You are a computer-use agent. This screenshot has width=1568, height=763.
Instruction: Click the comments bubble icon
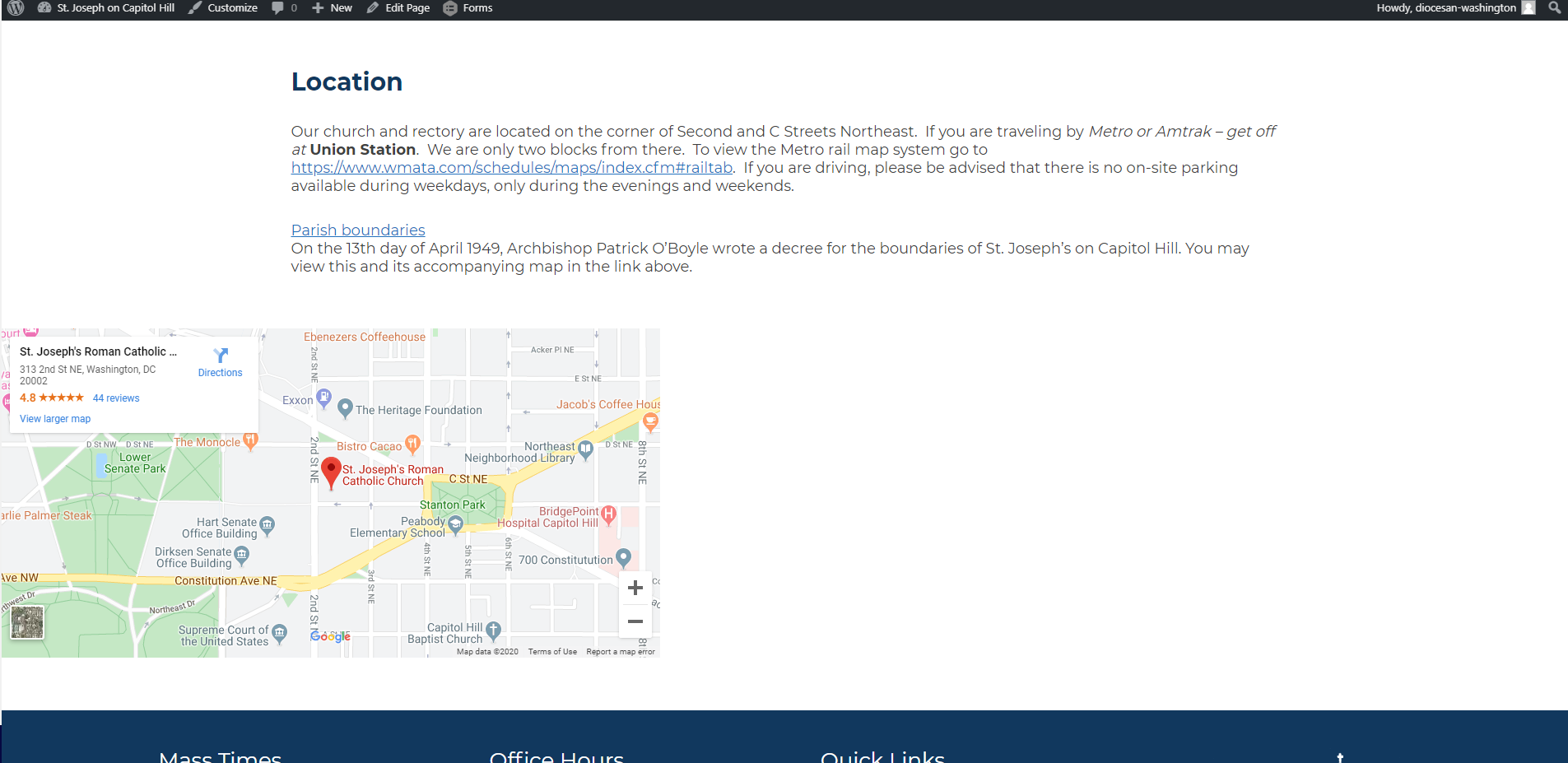[x=278, y=8]
